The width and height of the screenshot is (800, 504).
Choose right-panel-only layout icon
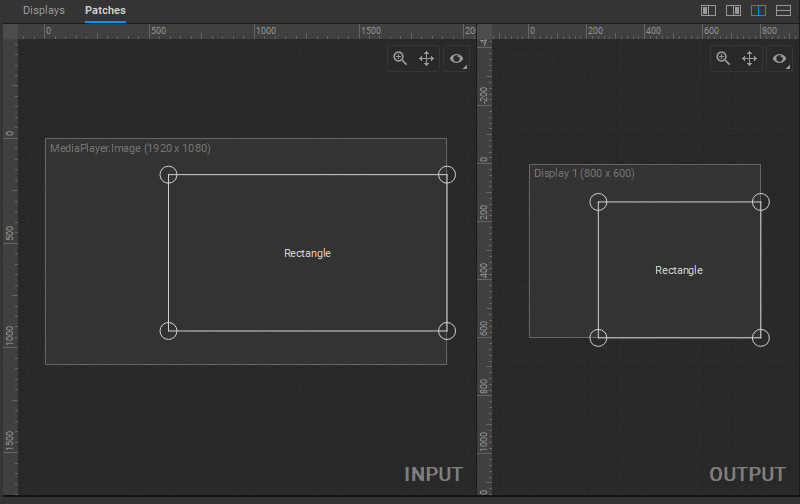coord(733,10)
